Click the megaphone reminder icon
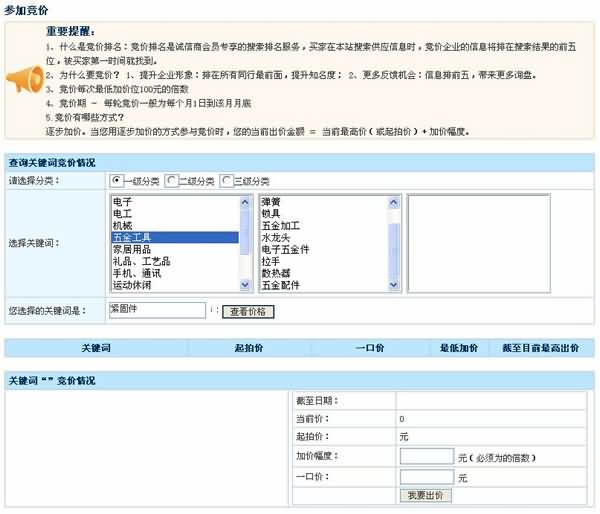Image resolution: width=600 pixels, height=514 pixels. pos(25,81)
